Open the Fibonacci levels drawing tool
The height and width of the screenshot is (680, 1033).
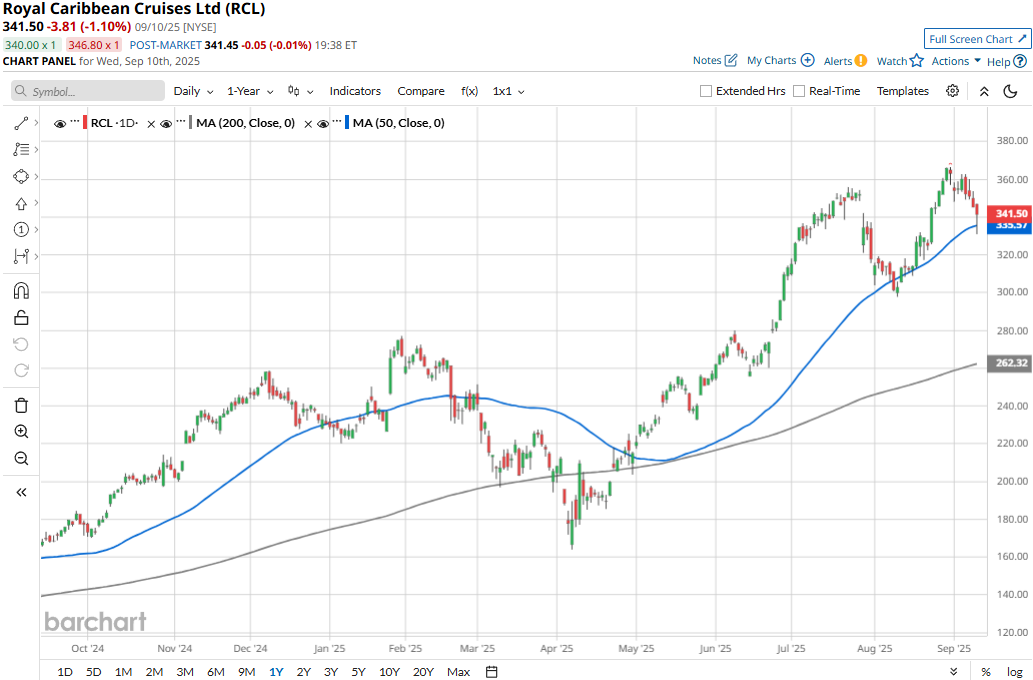click(x=21, y=150)
